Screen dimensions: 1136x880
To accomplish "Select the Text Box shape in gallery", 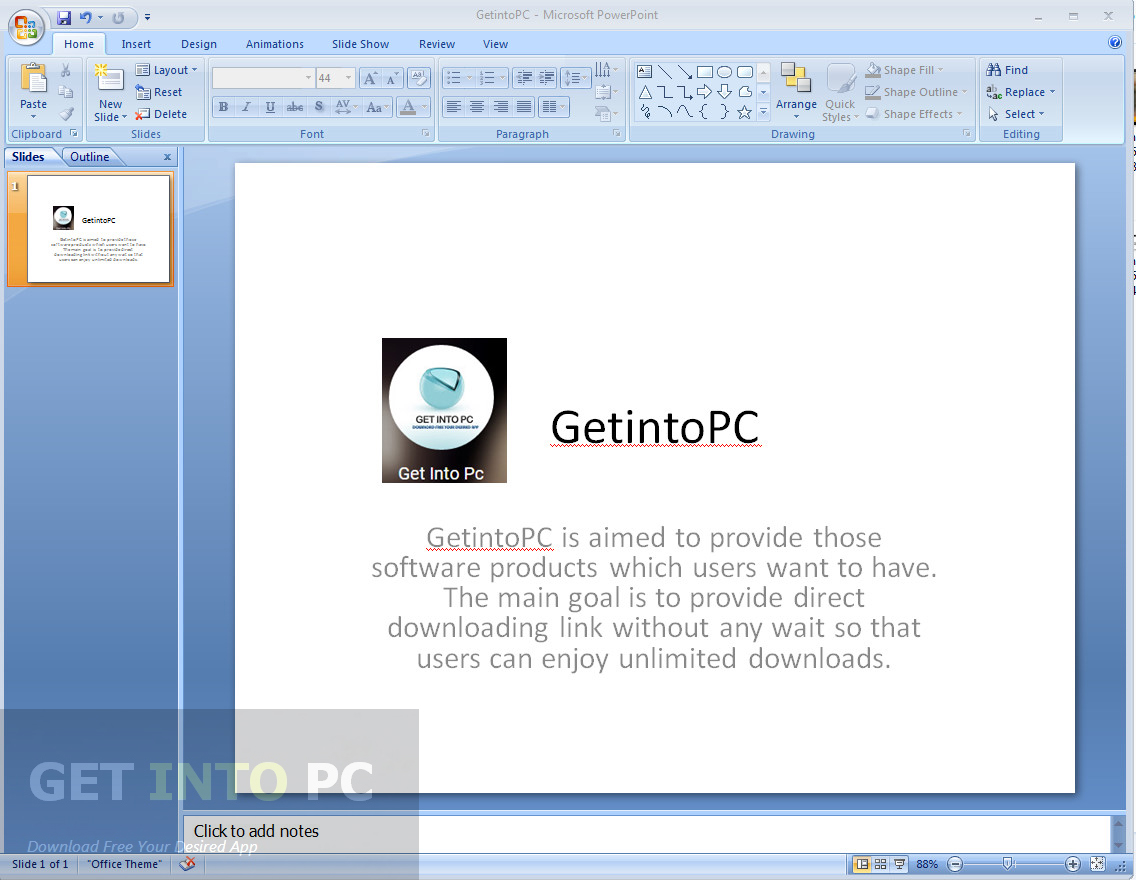I will pyautogui.click(x=644, y=72).
